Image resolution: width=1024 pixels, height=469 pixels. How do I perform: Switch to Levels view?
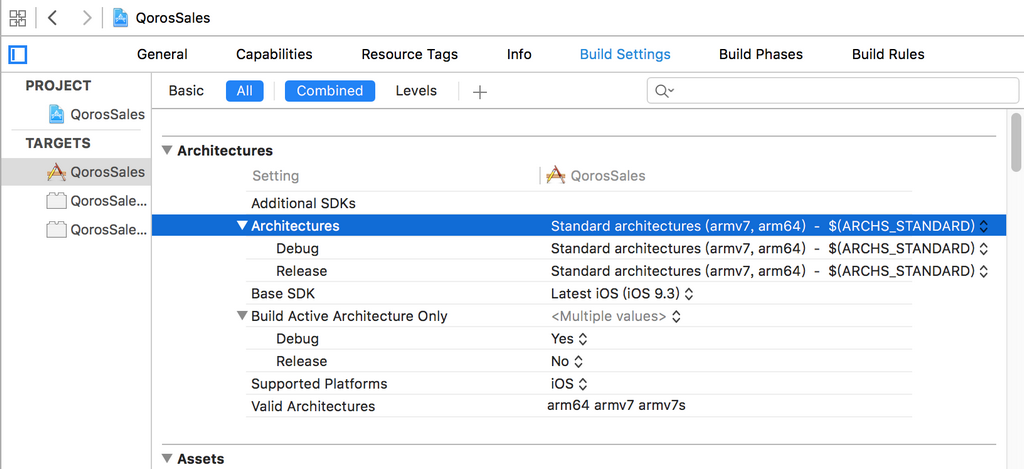[x=416, y=91]
